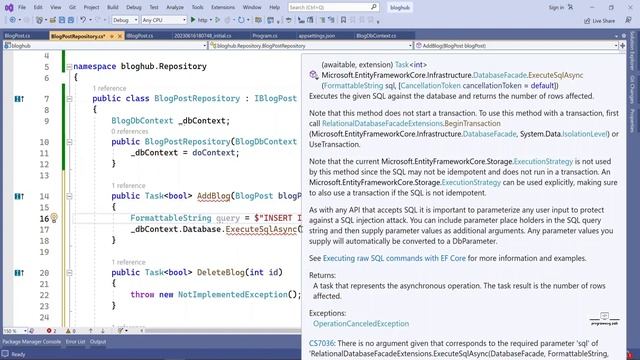
Task: Click the status bar notification icon beside Ready
Action: pyautogui.click(x=5, y=354)
